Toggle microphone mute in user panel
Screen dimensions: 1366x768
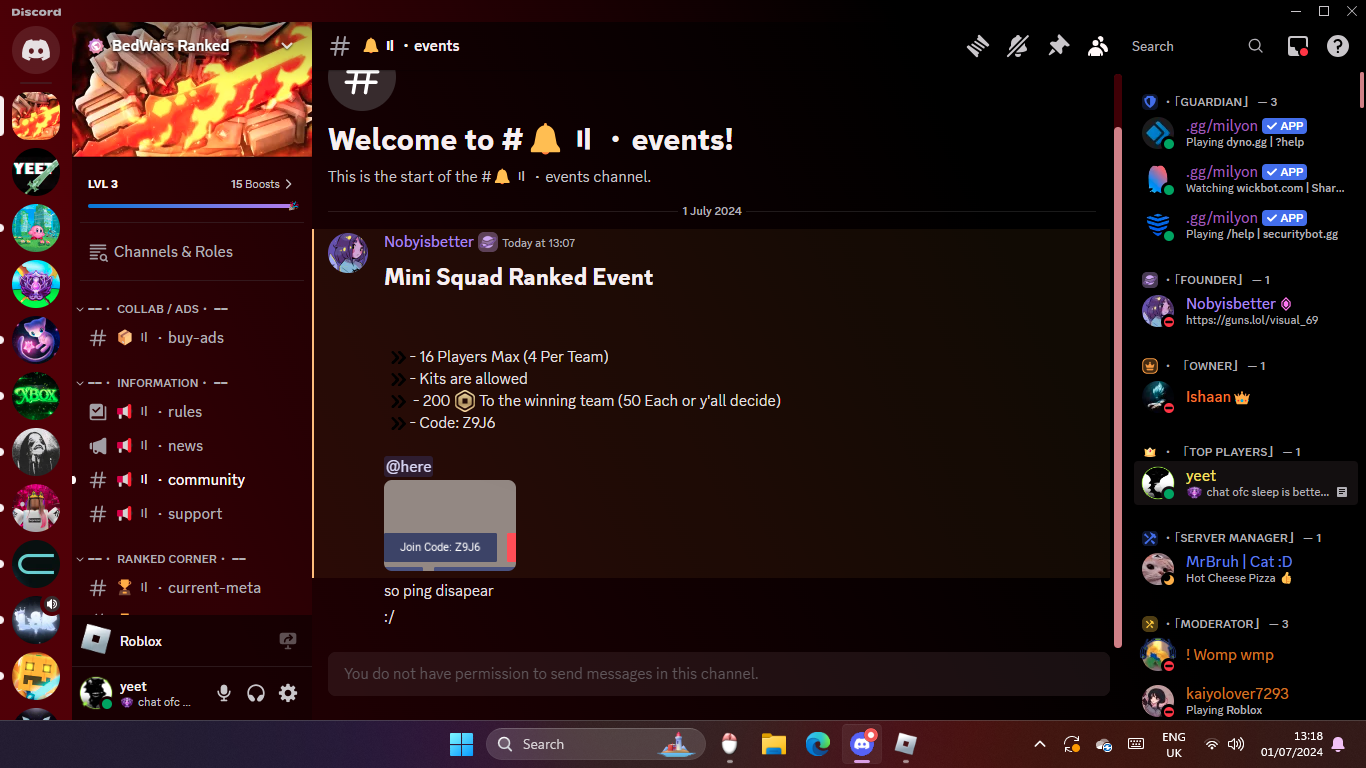pos(224,693)
